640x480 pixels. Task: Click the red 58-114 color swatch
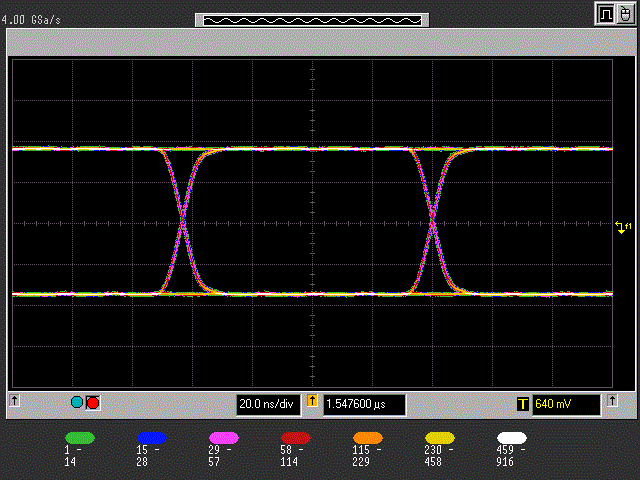click(x=296, y=438)
